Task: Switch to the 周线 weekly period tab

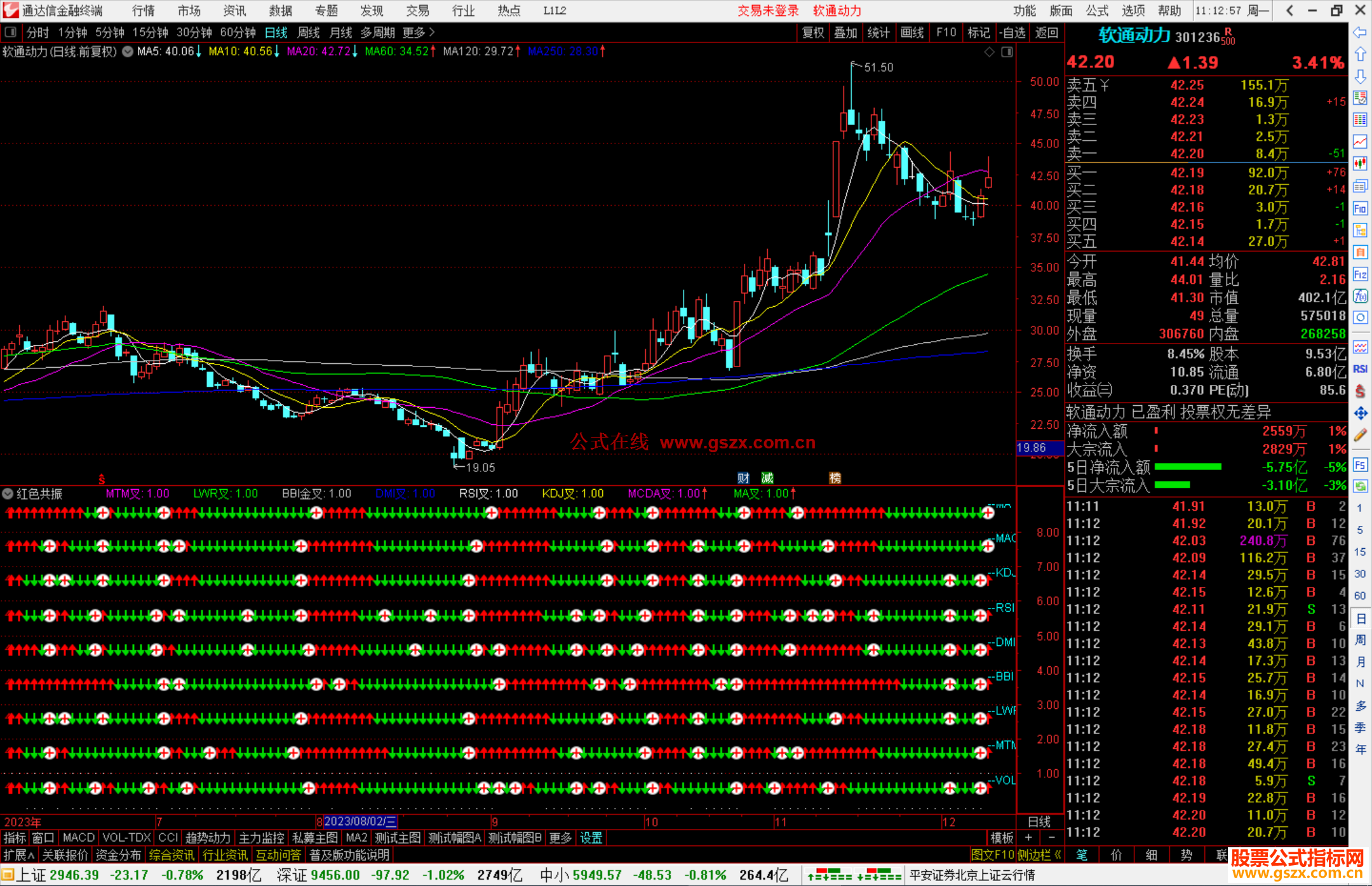Action: click(309, 32)
